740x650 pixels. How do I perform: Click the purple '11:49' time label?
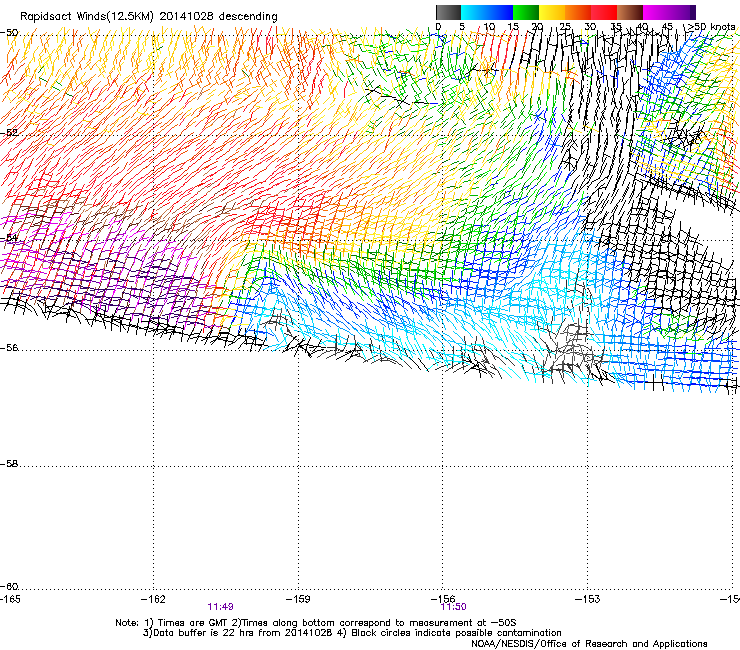(220, 607)
